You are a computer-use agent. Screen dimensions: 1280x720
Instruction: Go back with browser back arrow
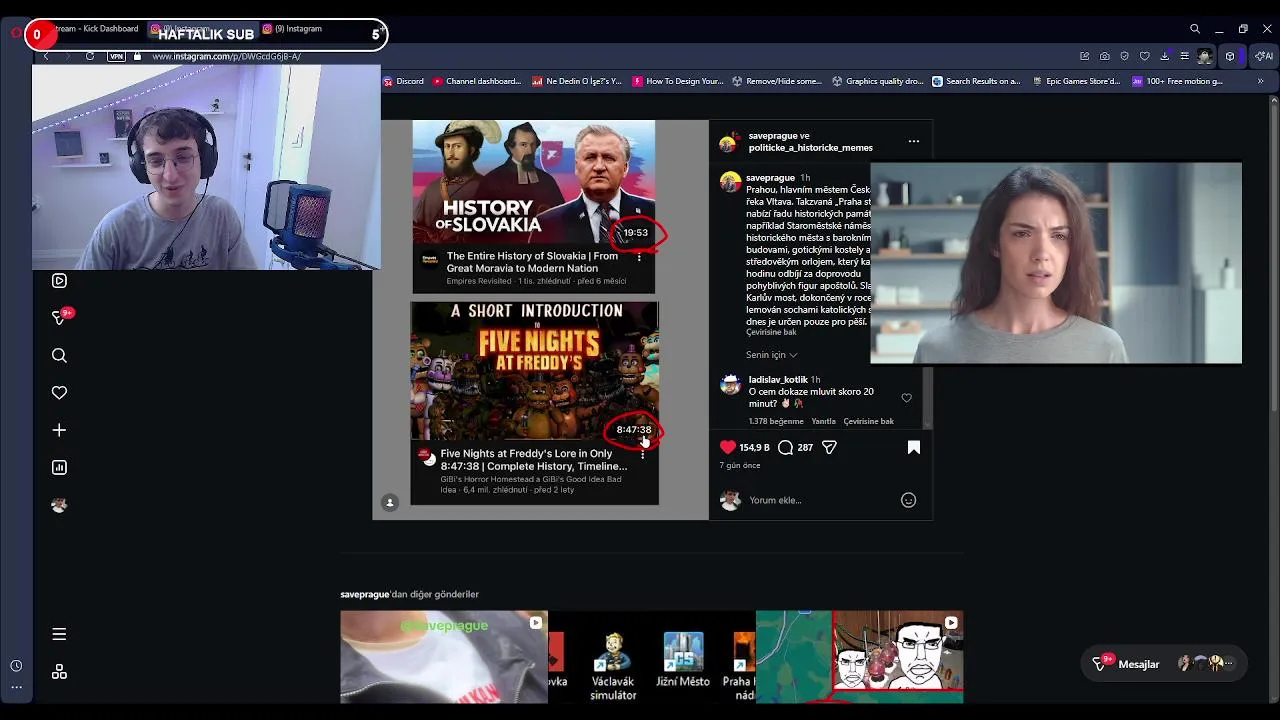(x=46, y=56)
